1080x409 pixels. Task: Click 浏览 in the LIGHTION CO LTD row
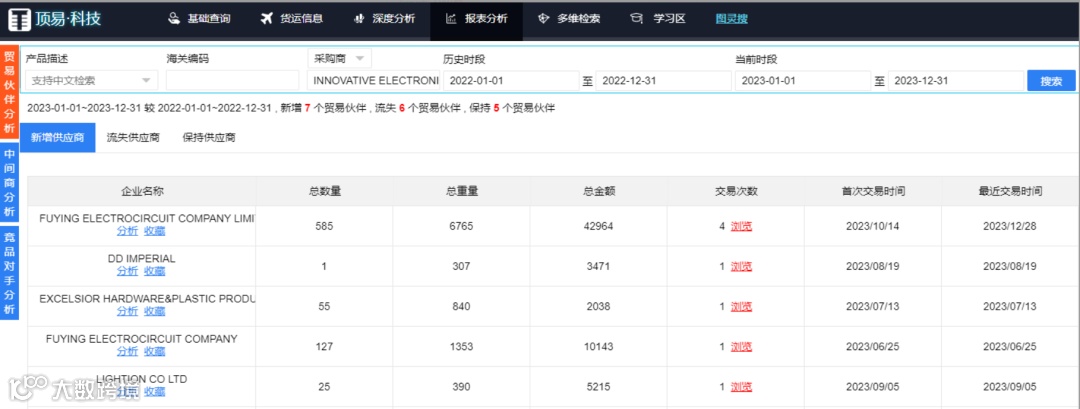pyautogui.click(x=741, y=387)
